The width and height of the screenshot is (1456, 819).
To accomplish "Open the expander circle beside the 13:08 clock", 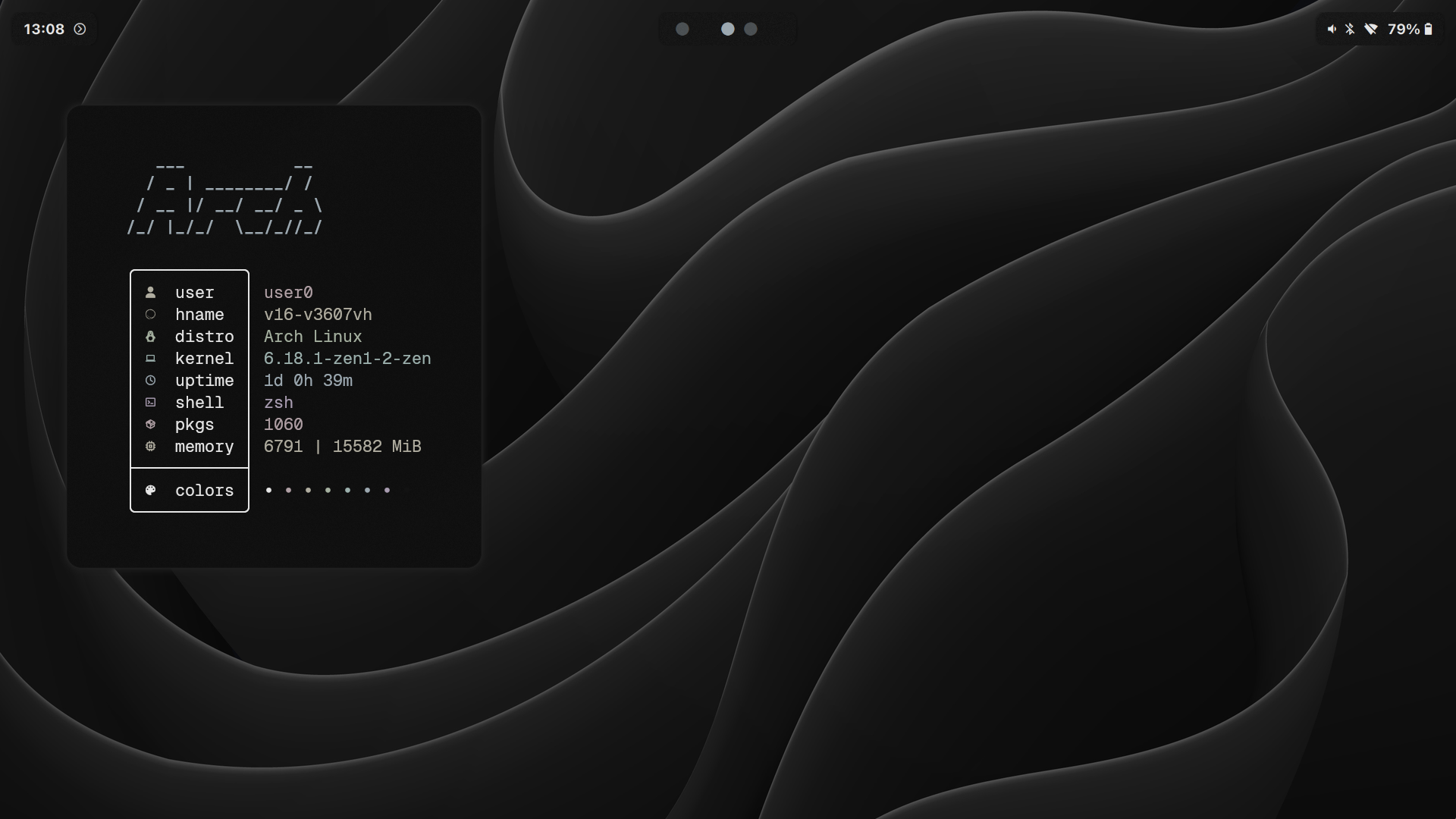I will pyautogui.click(x=79, y=29).
